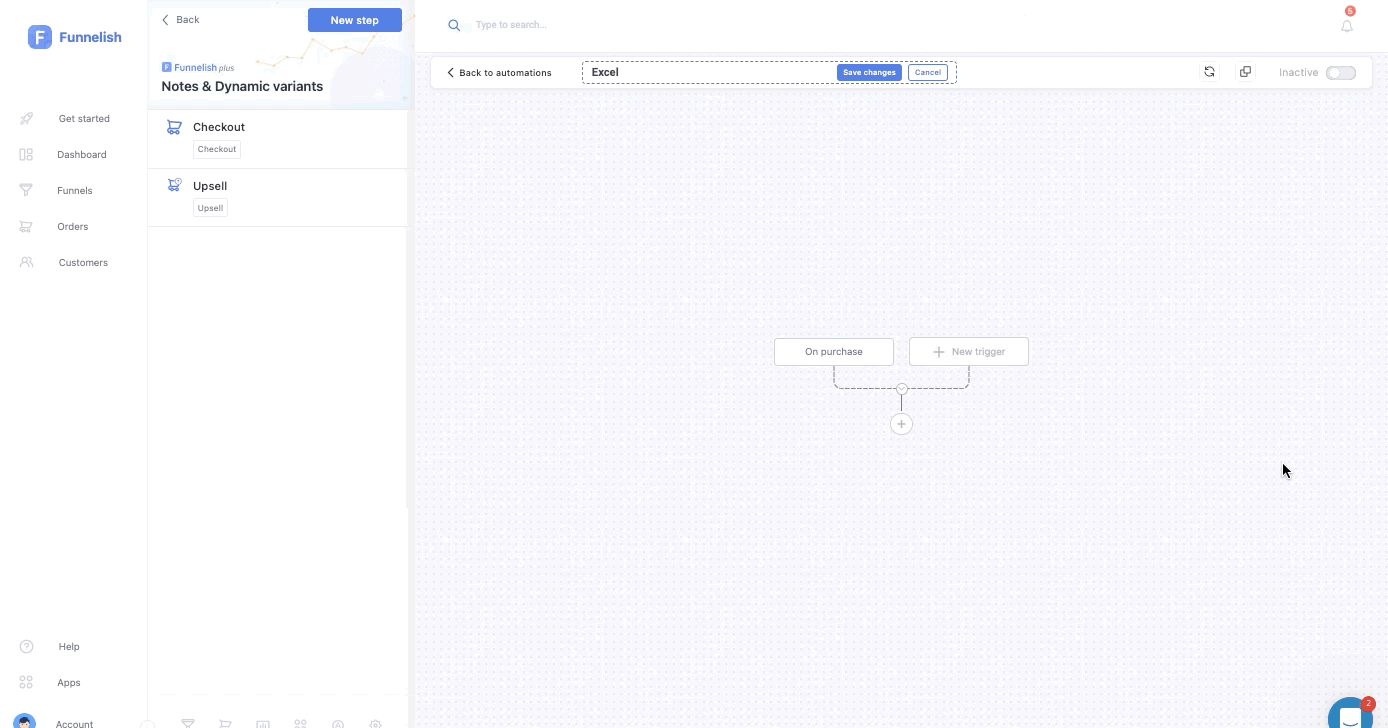
Task: Open the notifications bell
Action: tap(1347, 26)
